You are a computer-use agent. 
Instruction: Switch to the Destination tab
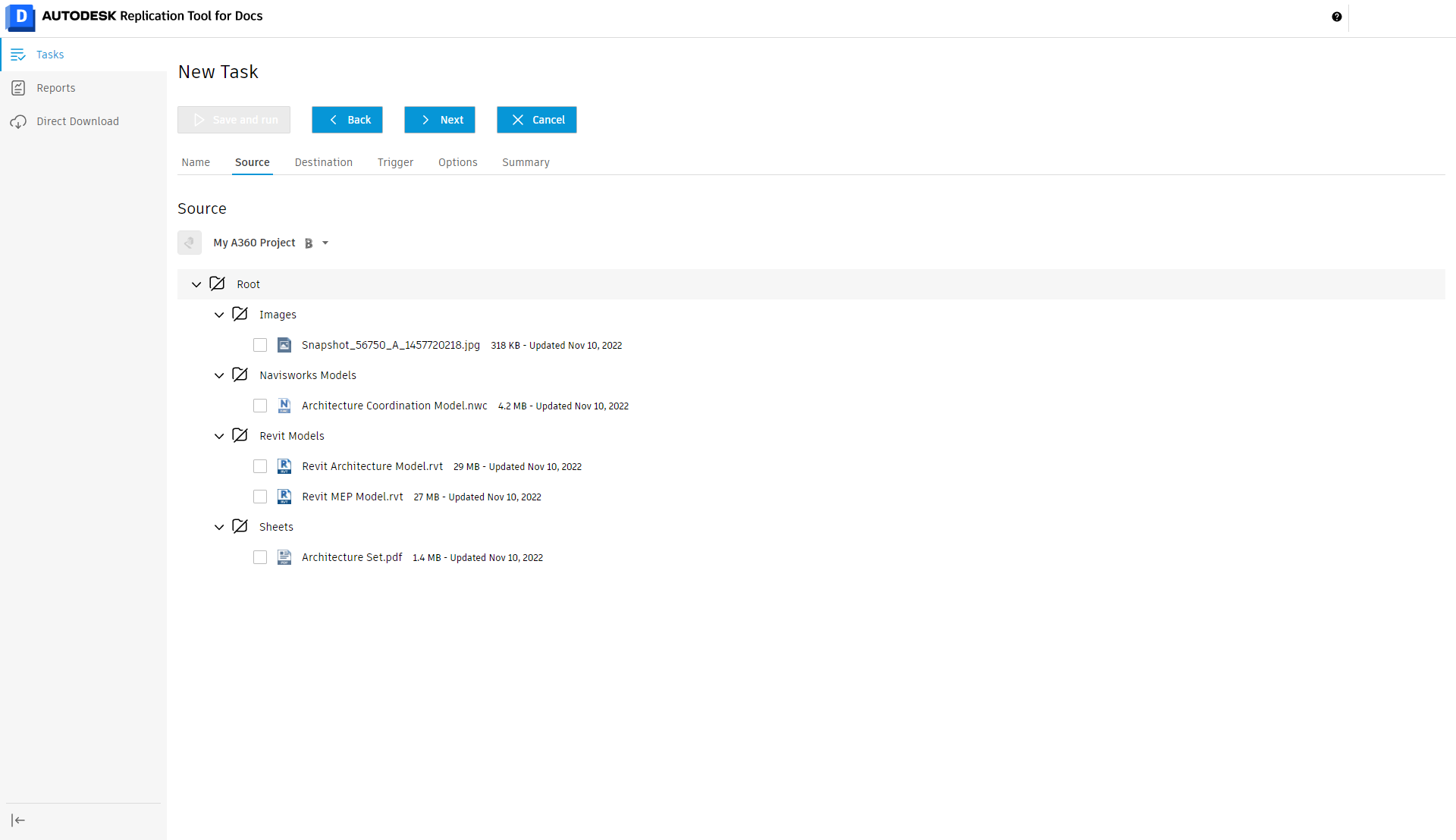tap(323, 162)
